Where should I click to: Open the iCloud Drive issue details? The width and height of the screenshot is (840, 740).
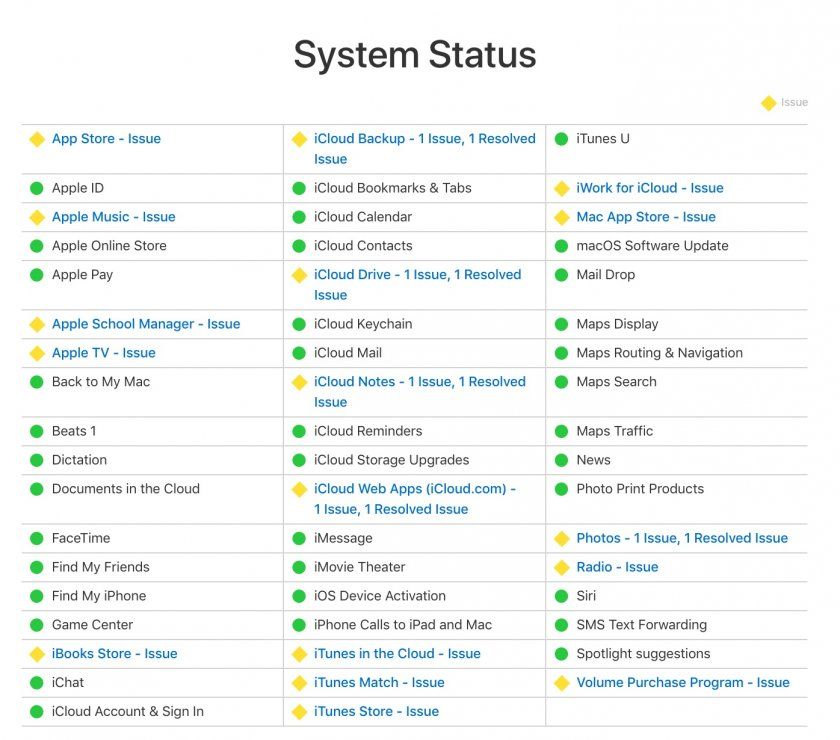417,284
